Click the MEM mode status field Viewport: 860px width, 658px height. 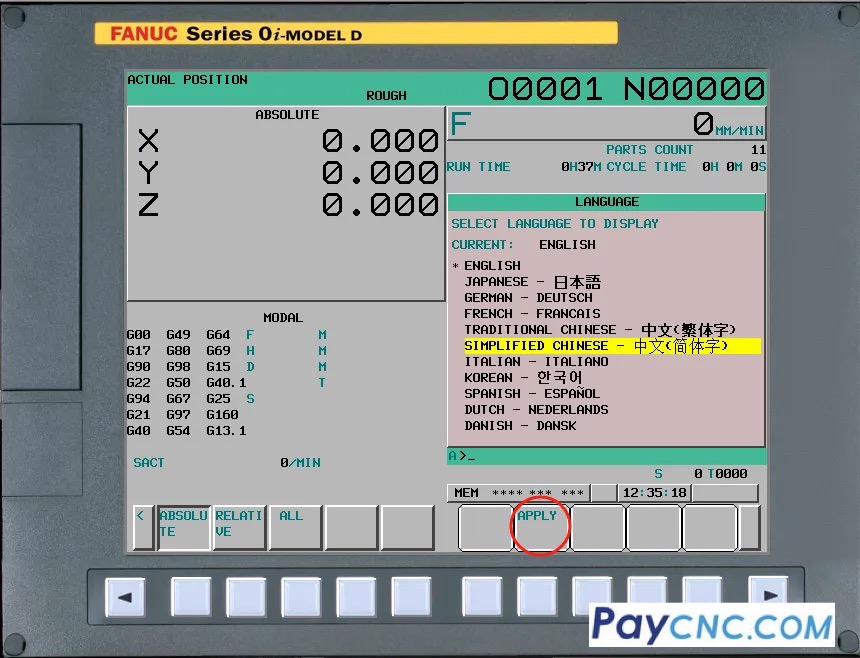coord(518,493)
